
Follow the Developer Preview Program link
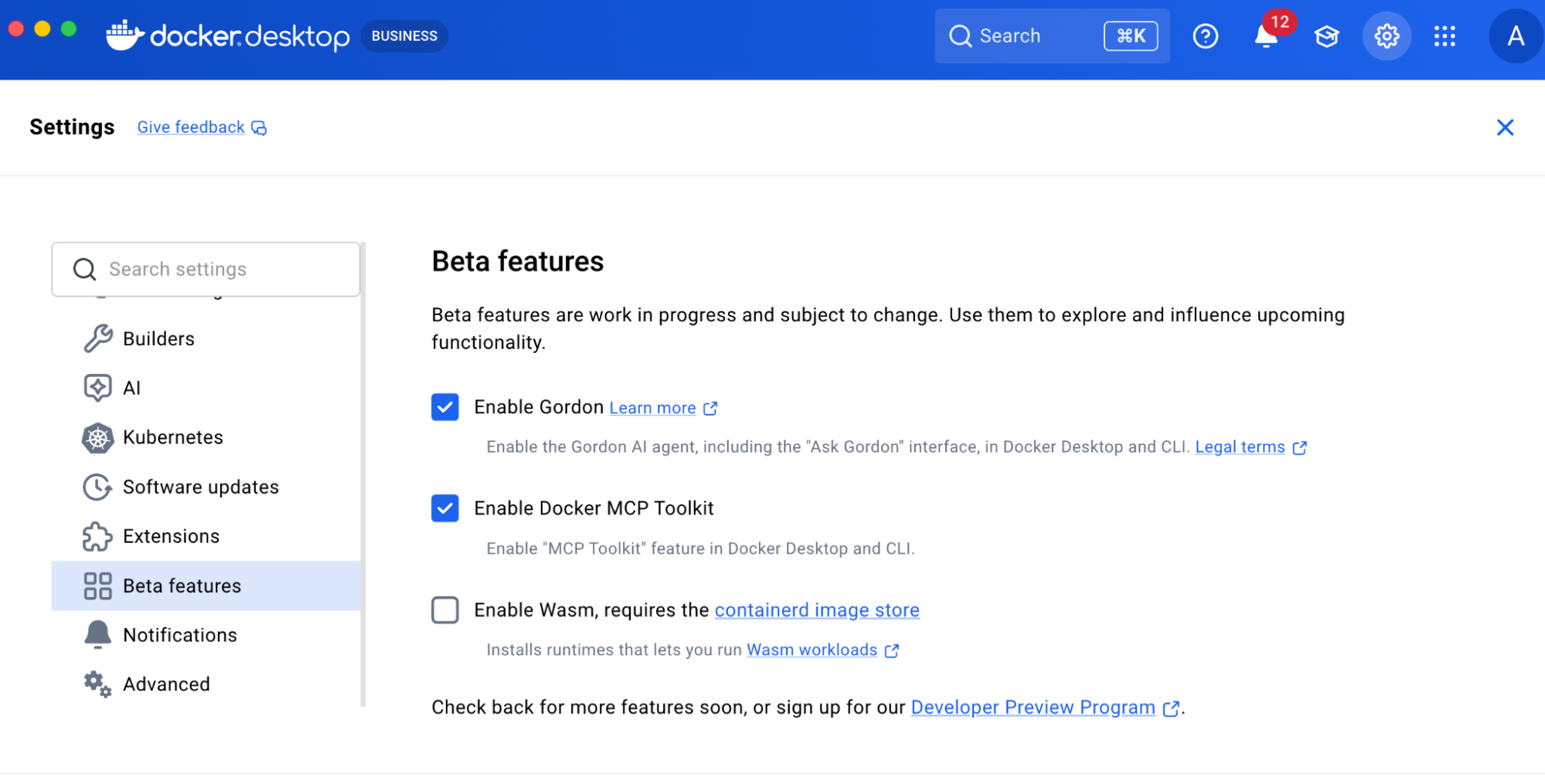point(1033,708)
